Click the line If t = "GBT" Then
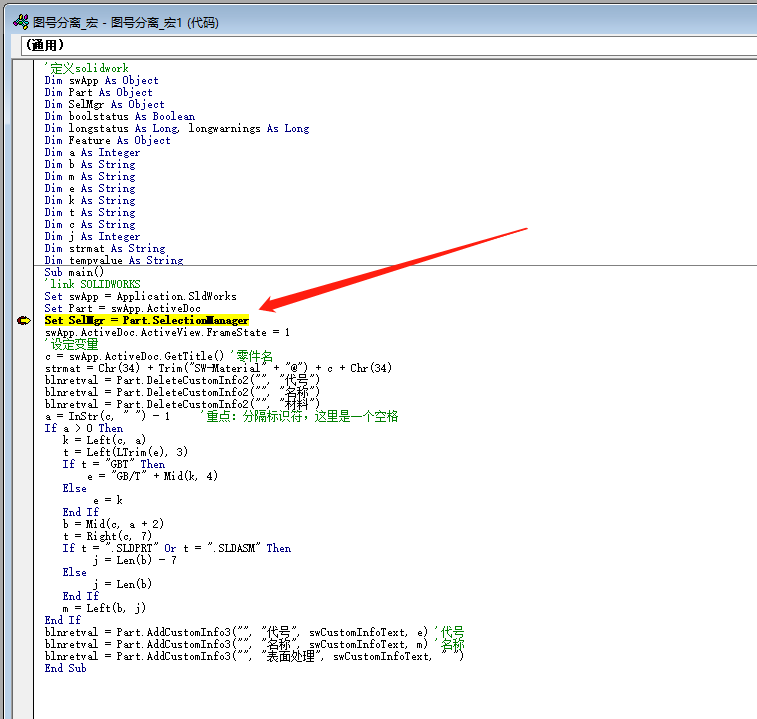 tap(113, 464)
